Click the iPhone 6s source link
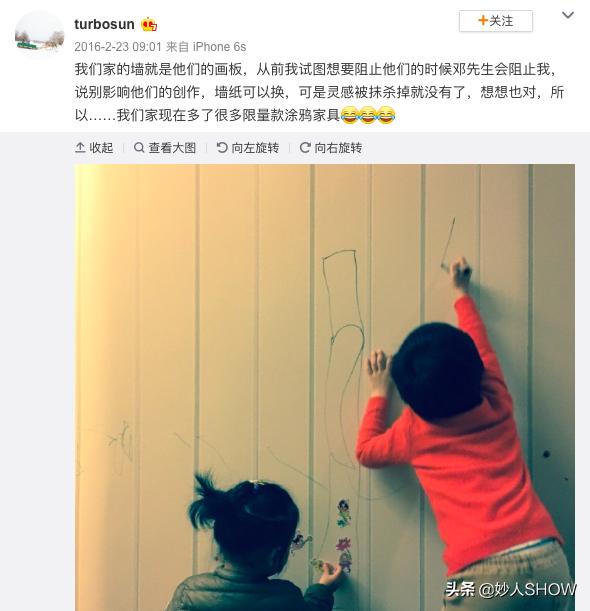The height and width of the screenshot is (611, 590). coord(219,47)
